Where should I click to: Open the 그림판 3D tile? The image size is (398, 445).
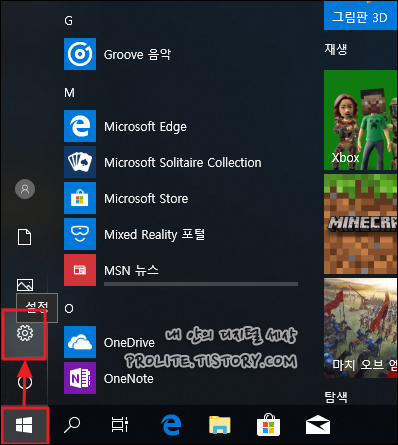[x=360, y=16]
